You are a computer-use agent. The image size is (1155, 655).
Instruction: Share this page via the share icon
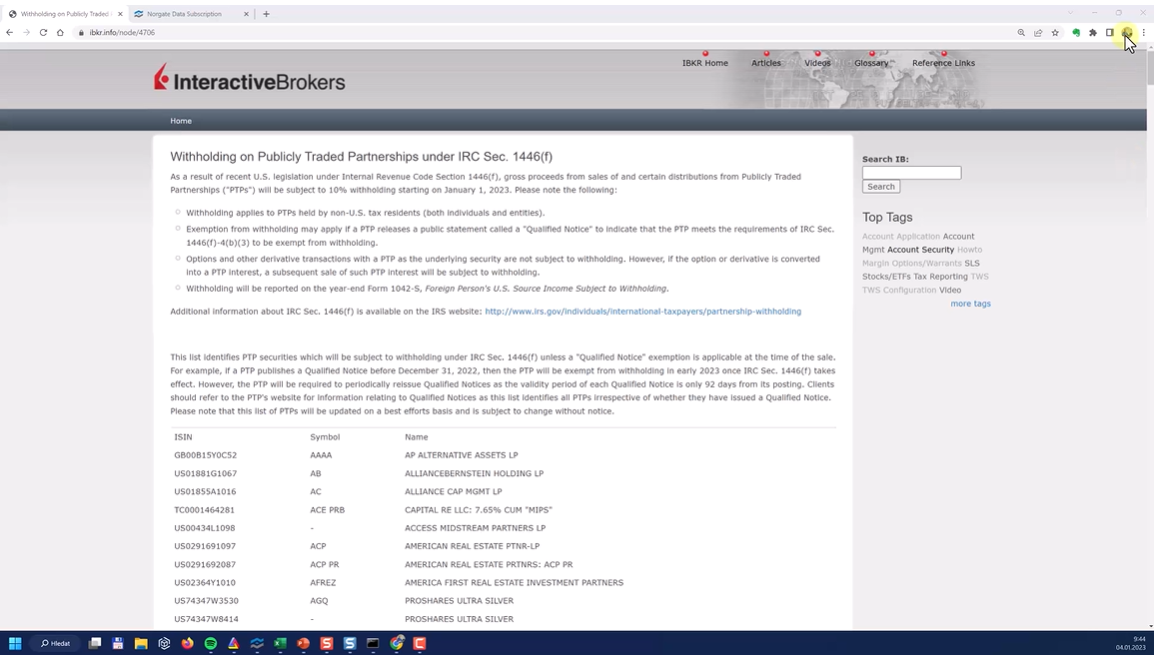pyautogui.click(x=1038, y=32)
